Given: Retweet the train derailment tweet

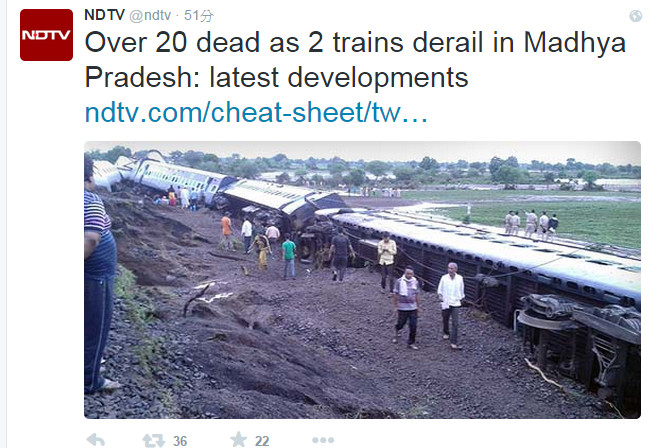Looking at the screenshot, I should pos(153,440).
